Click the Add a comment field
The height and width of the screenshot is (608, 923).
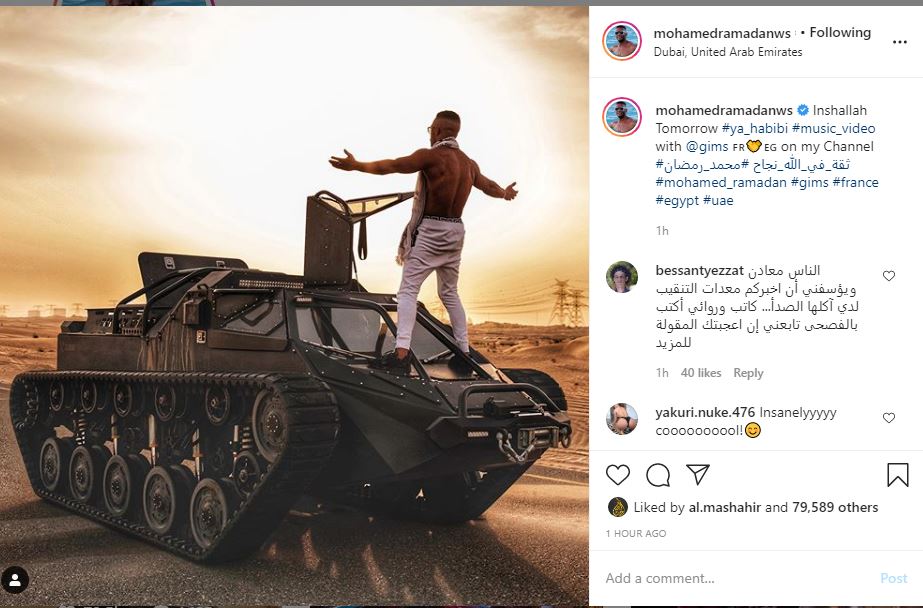pos(736,578)
